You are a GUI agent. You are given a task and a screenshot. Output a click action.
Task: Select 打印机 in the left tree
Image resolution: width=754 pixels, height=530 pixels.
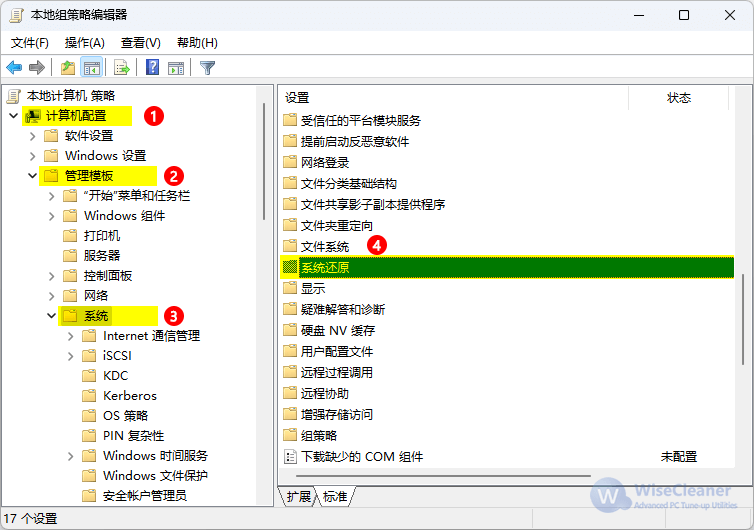click(x=101, y=236)
